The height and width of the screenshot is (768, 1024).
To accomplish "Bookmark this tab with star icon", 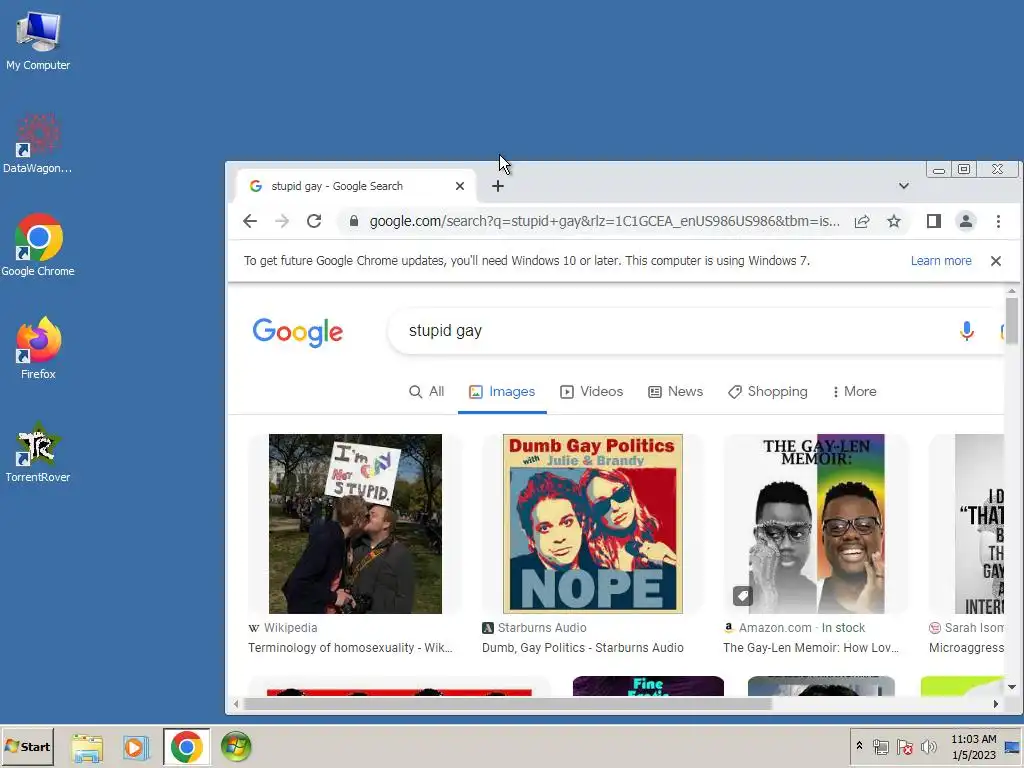I will click(894, 221).
